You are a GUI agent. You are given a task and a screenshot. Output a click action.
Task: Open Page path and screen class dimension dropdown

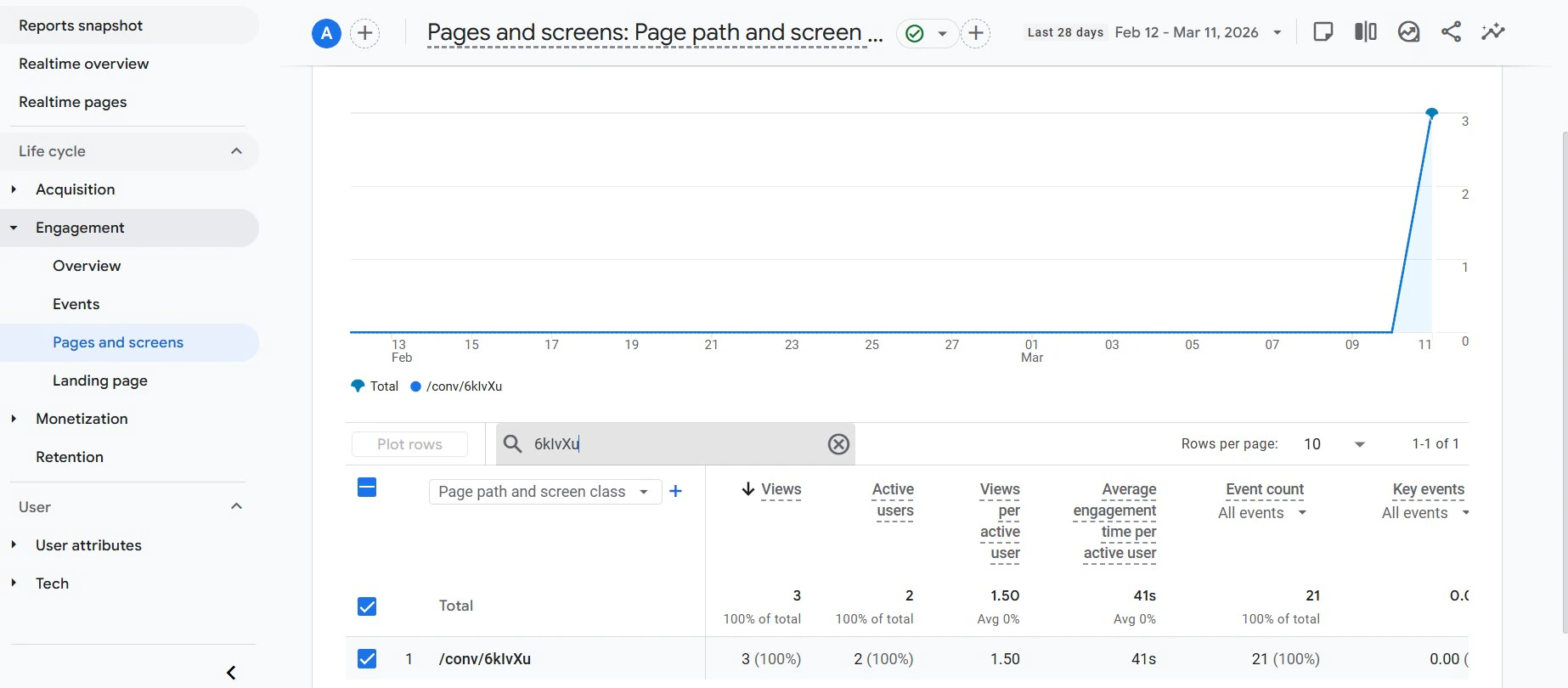pos(544,492)
